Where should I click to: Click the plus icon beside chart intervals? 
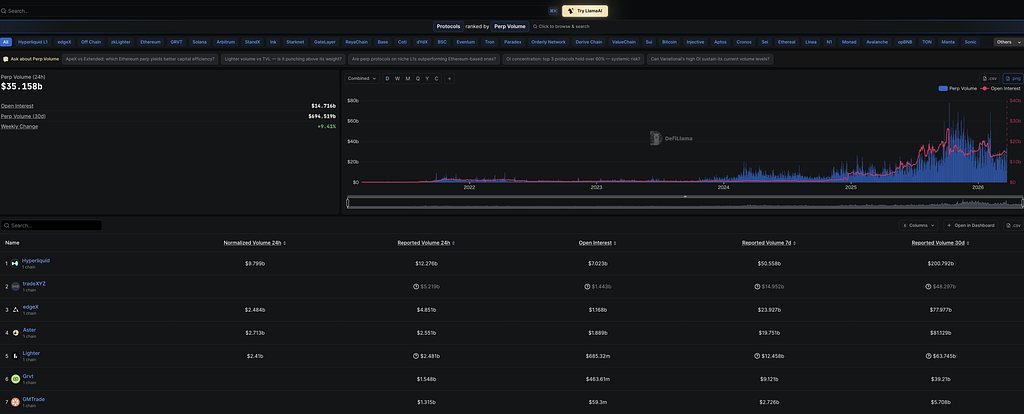pyautogui.click(x=449, y=78)
